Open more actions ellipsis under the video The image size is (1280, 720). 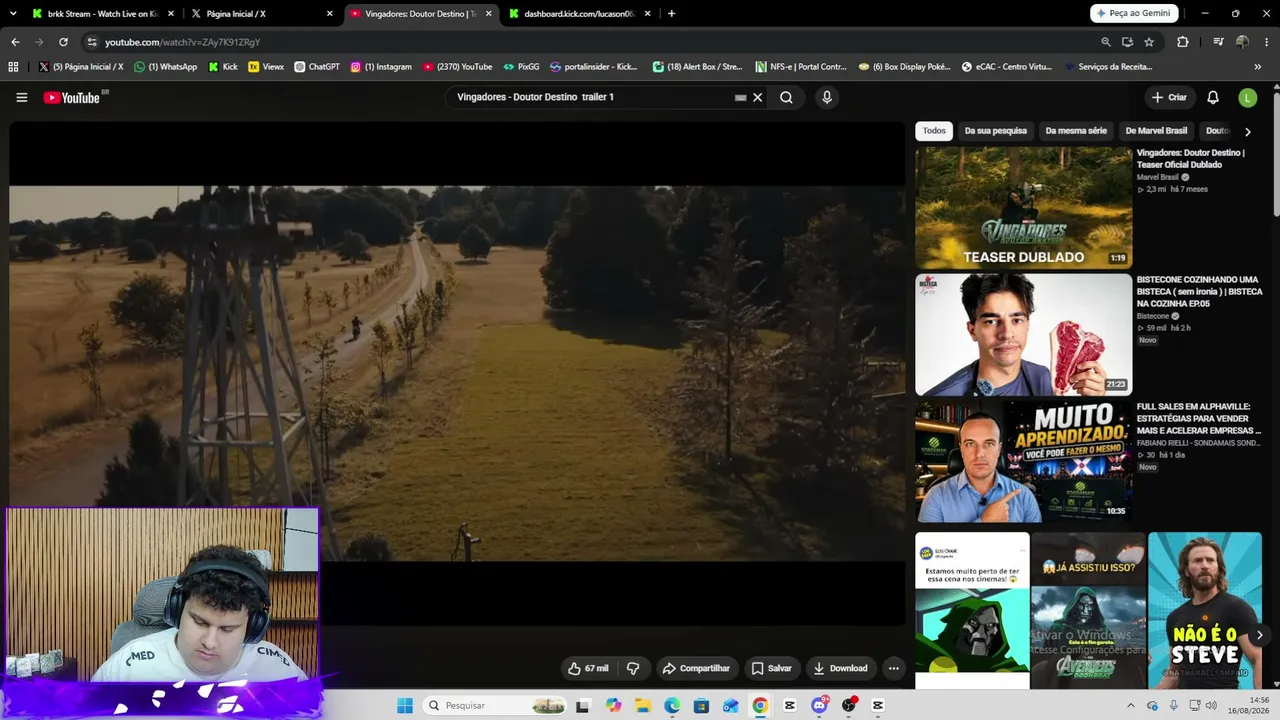click(x=894, y=668)
